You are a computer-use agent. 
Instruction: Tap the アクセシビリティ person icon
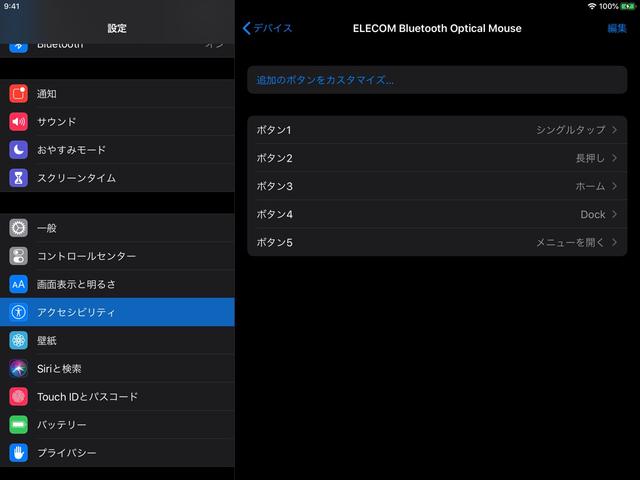click(18, 312)
